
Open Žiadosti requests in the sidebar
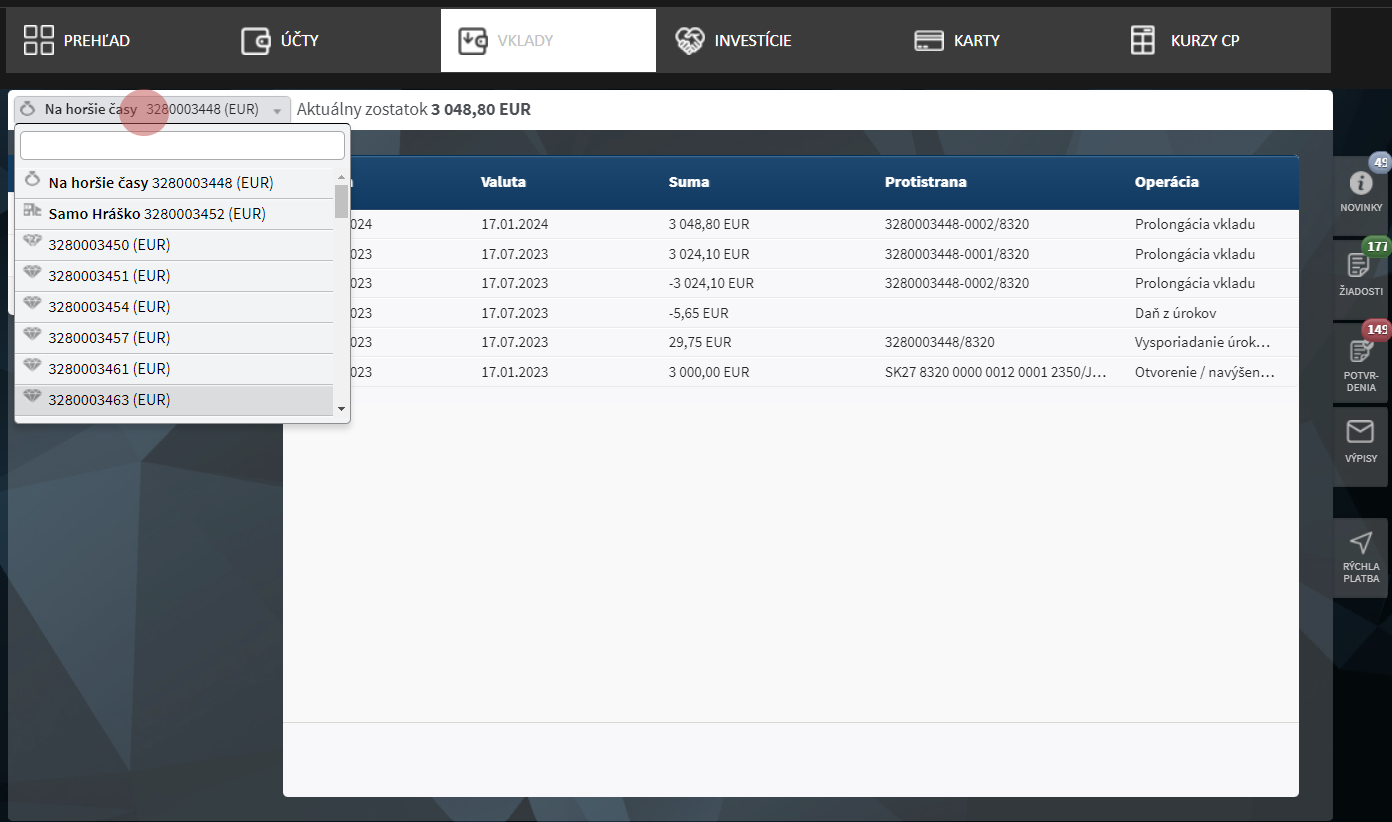click(x=1360, y=272)
